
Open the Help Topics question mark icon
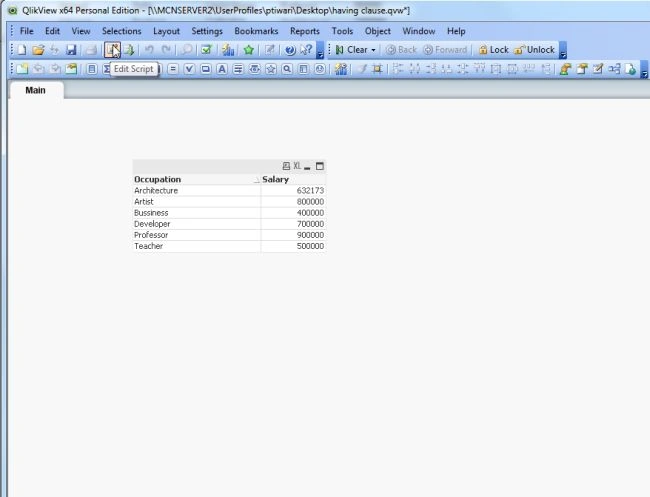[290, 50]
